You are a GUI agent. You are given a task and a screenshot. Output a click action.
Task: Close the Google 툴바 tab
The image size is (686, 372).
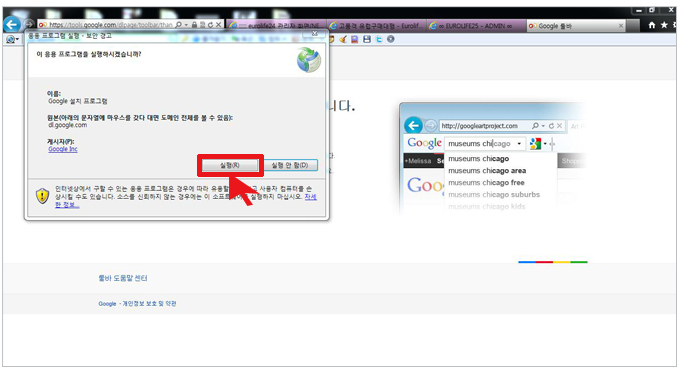[621, 26]
